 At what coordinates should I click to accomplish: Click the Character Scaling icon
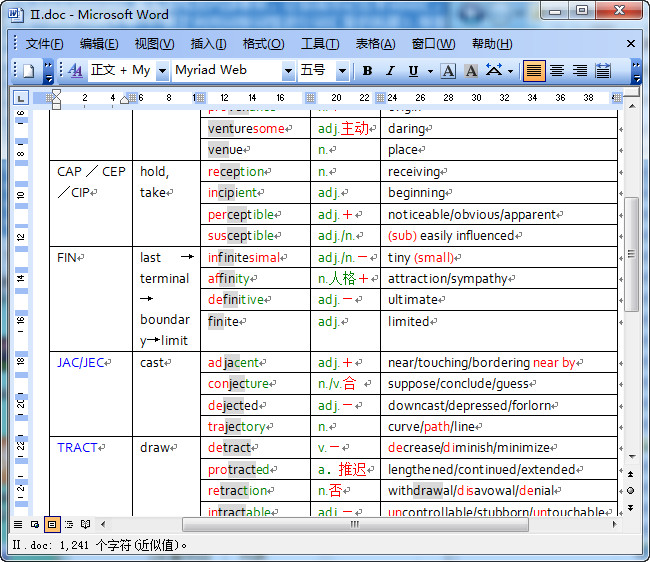494,71
